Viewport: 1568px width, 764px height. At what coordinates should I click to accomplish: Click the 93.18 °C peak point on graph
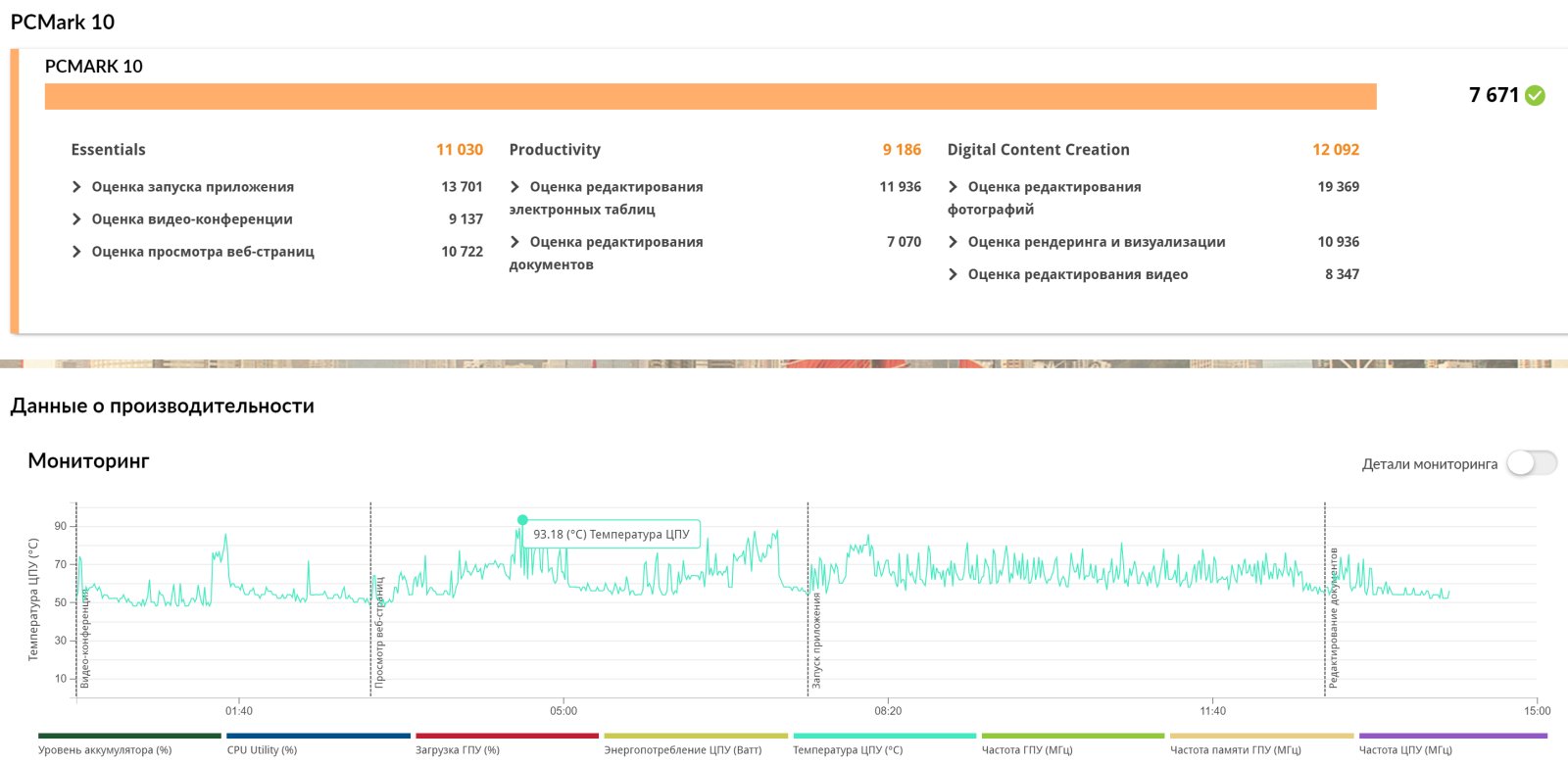tap(522, 520)
